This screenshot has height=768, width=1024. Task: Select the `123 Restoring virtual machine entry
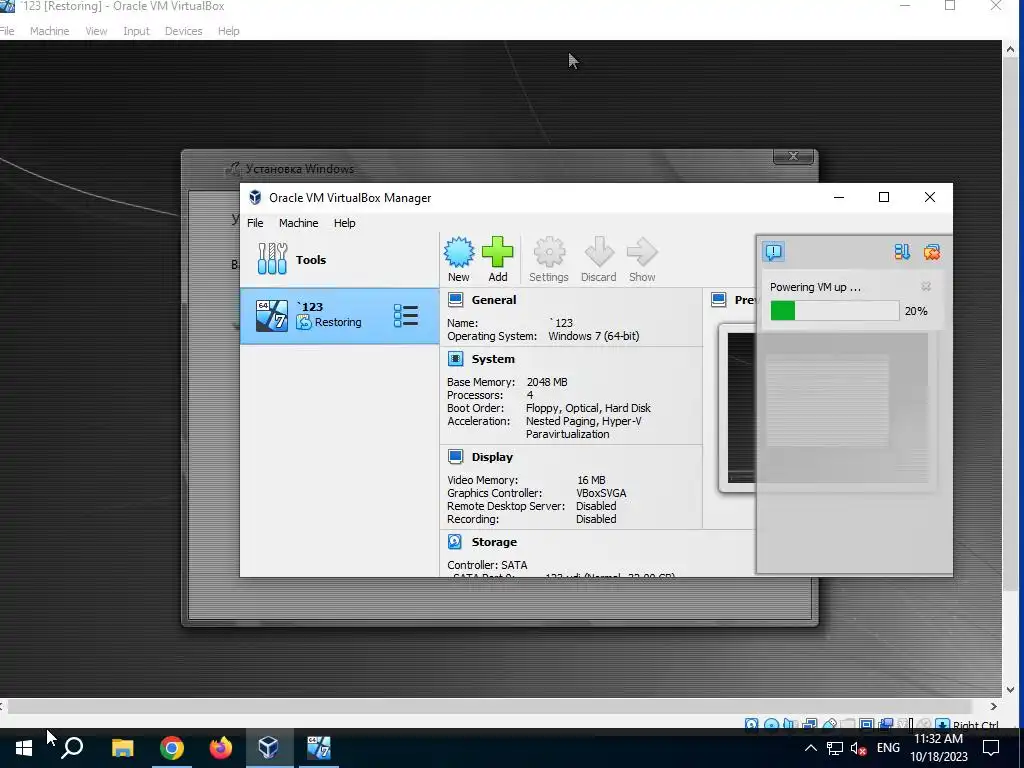click(x=340, y=316)
